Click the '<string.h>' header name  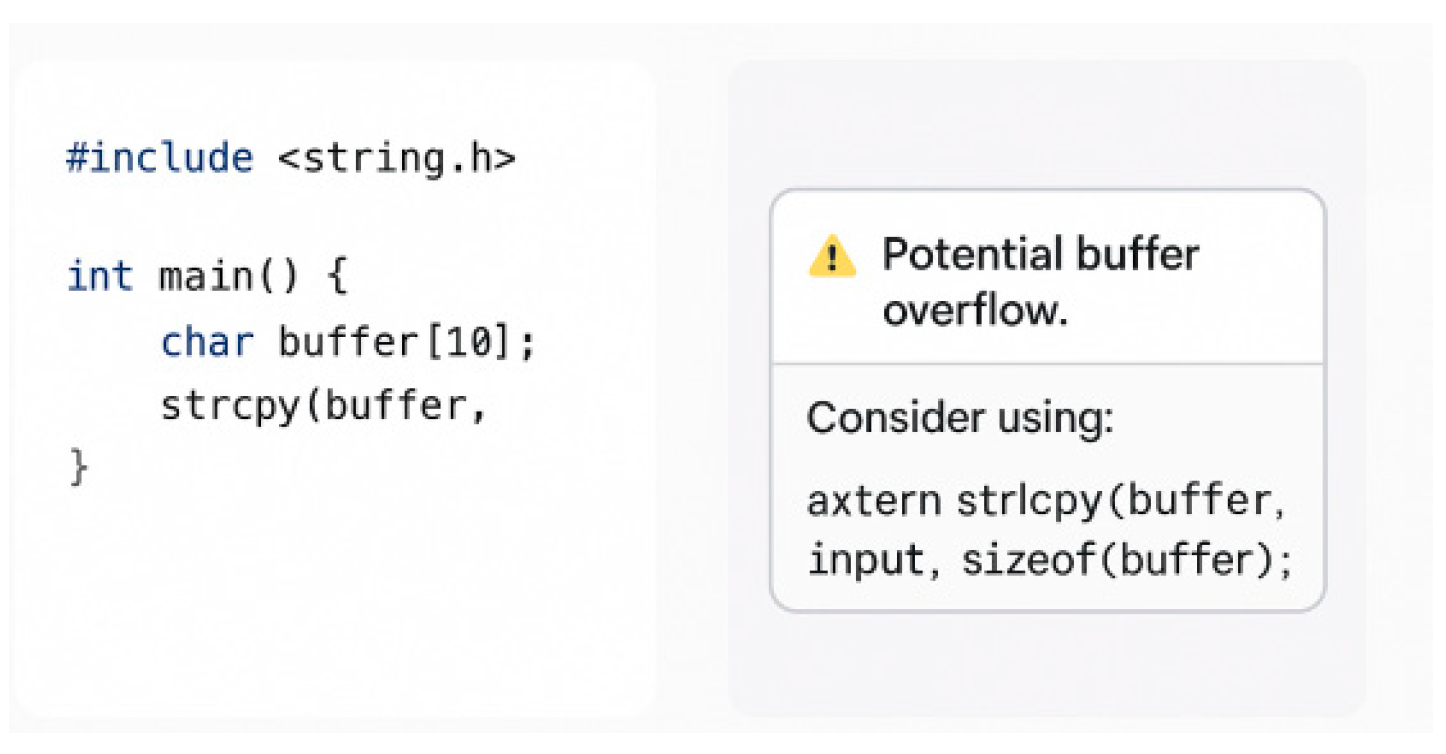click(x=396, y=158)
